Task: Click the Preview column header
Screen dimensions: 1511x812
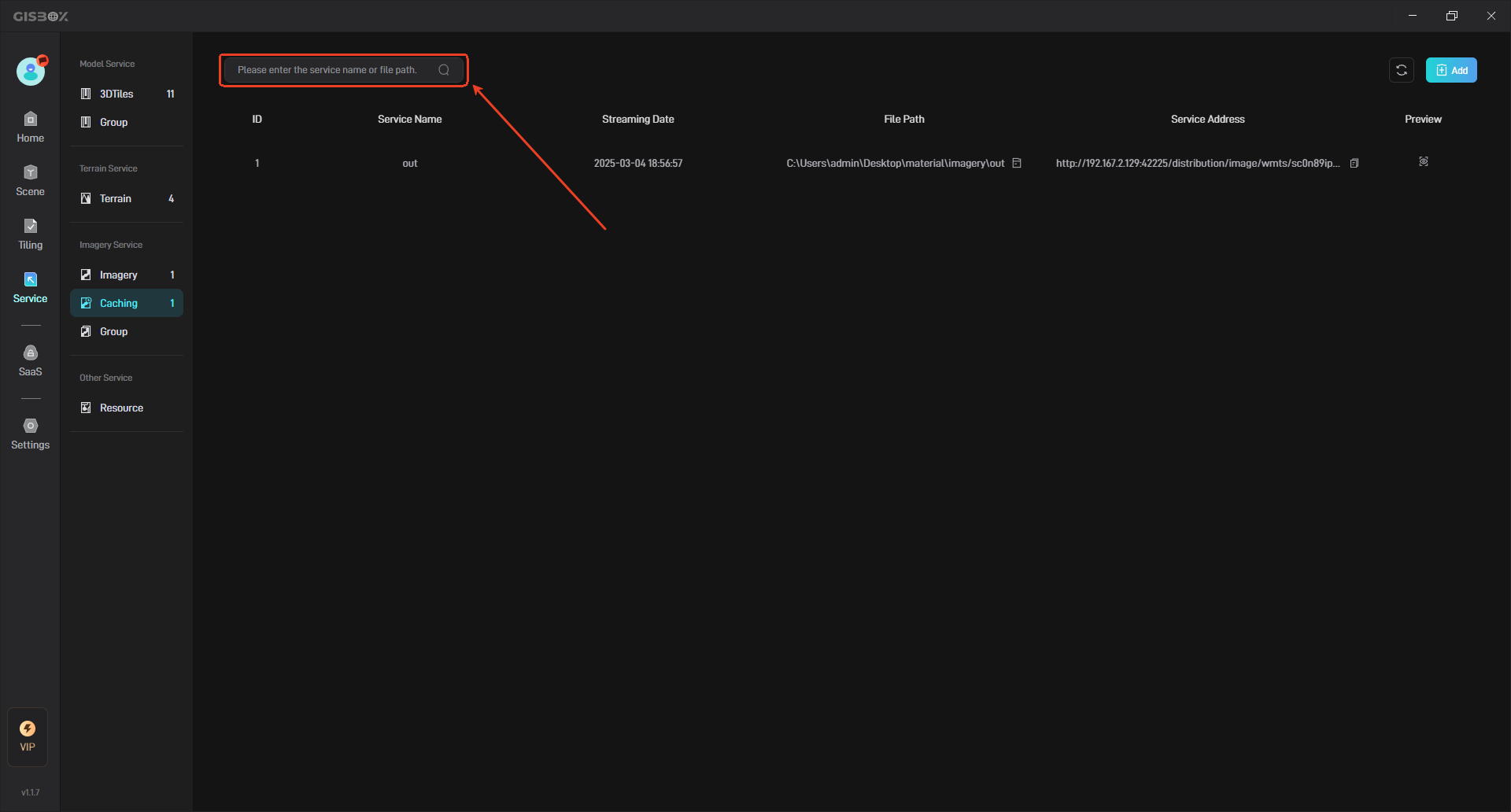Action: click(1423, 119)
